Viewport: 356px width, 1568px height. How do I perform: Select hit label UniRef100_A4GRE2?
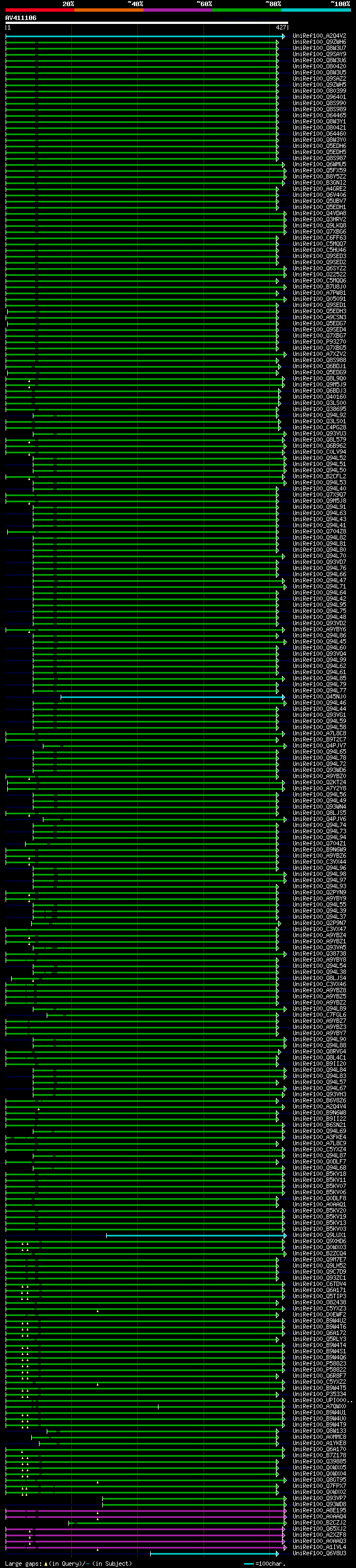click(x=319, y=189)
